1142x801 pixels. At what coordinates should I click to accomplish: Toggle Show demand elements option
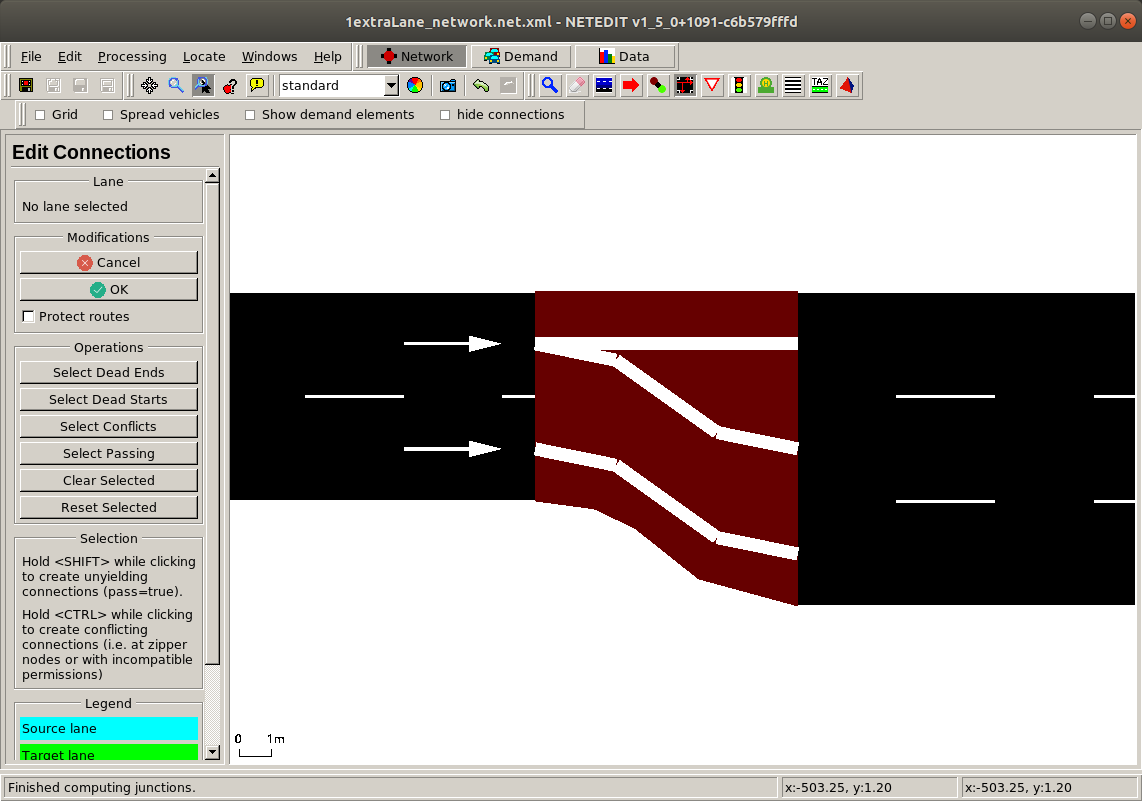249,114
